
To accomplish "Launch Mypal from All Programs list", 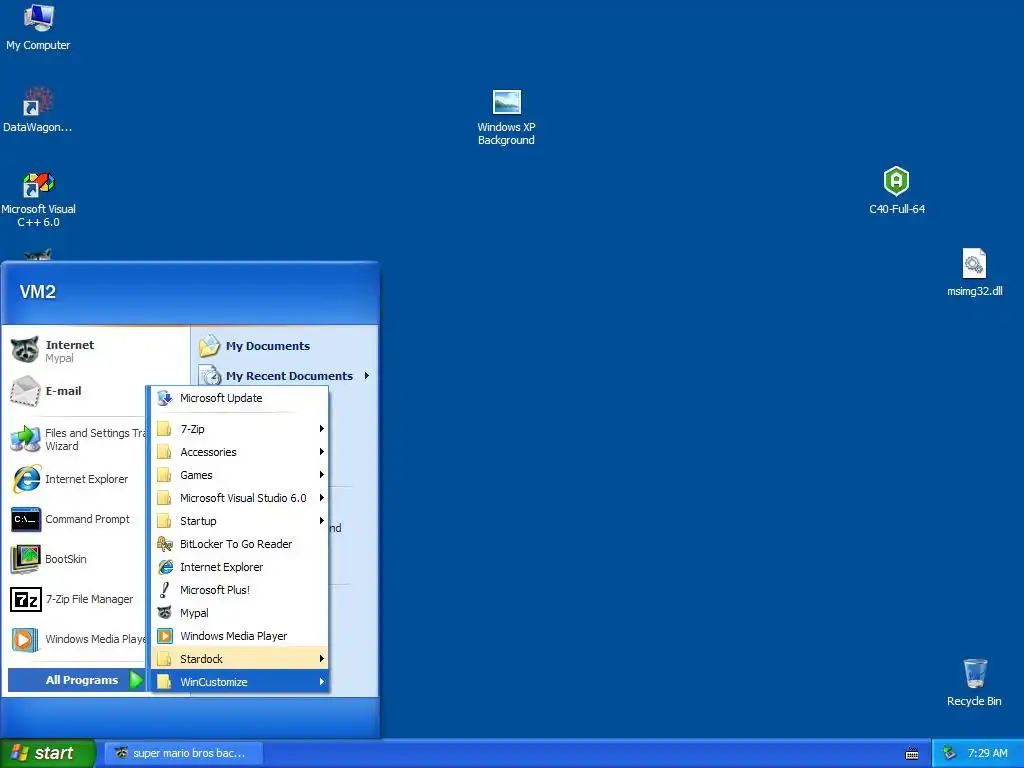I will tap(240, 613).
